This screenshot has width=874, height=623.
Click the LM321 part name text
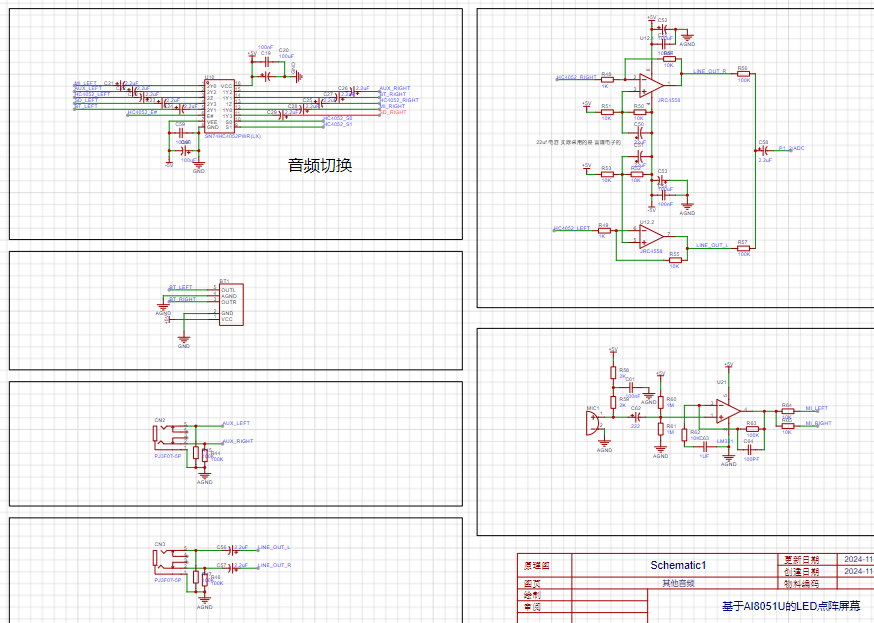point(725,441)
